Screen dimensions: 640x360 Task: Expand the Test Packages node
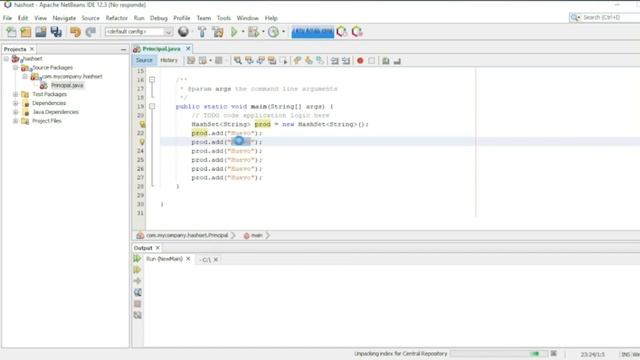click(x=16, y=94)
